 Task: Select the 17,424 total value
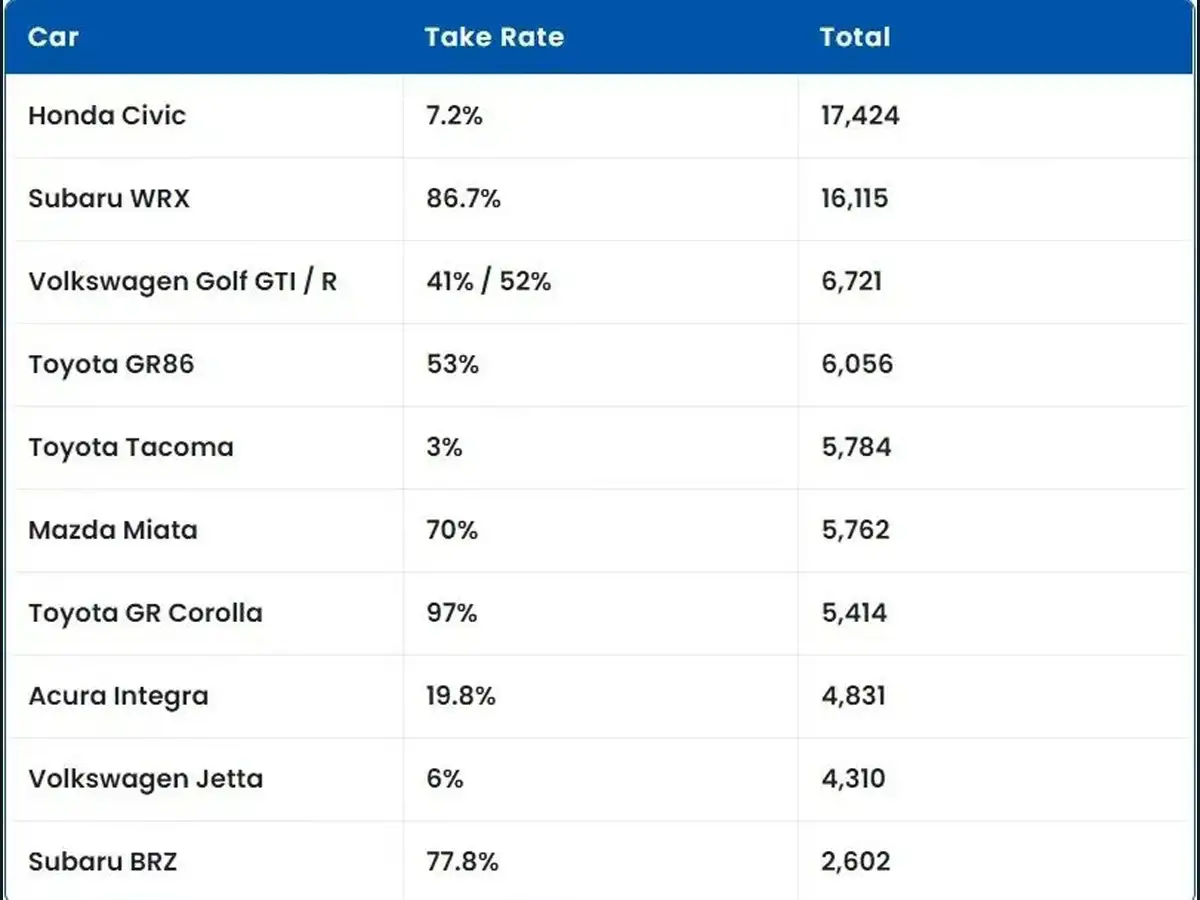click(860, 115)
